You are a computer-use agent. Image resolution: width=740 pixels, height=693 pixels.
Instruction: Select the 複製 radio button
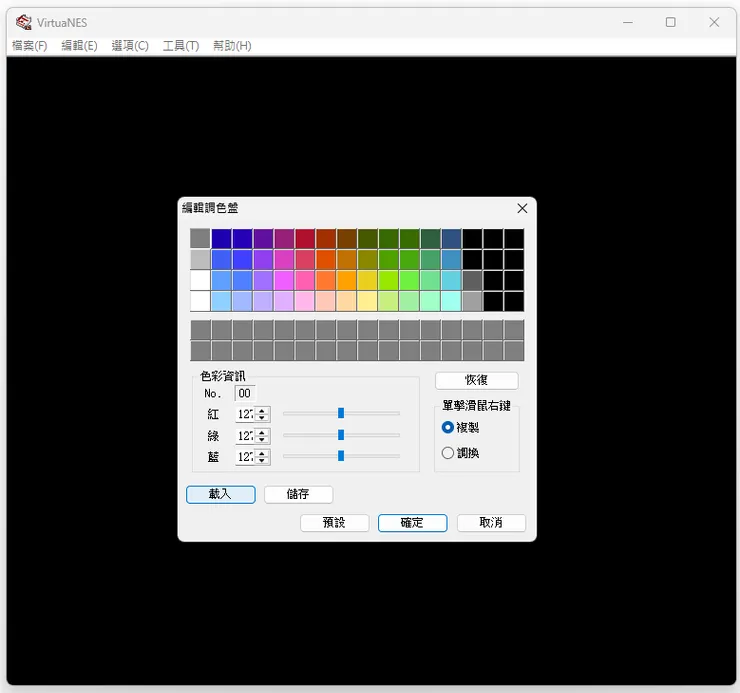pyautogui.click(x=448, y=427)
